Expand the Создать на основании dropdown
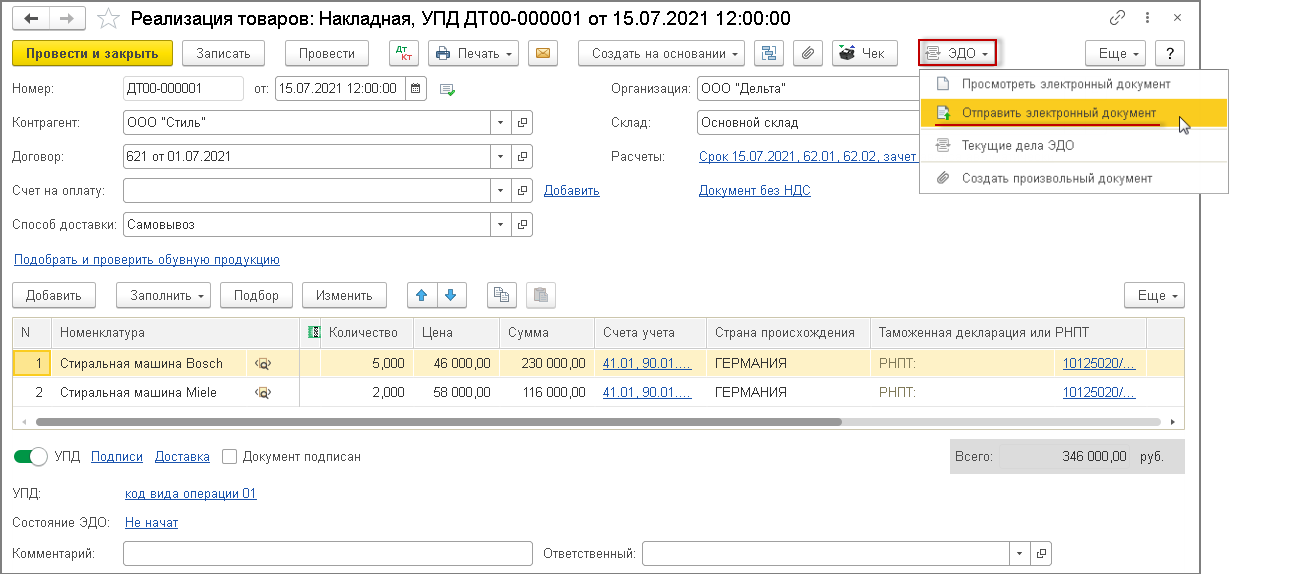Screen dimensions: 1308x574 pyautogui.click(x=661, y=53)
